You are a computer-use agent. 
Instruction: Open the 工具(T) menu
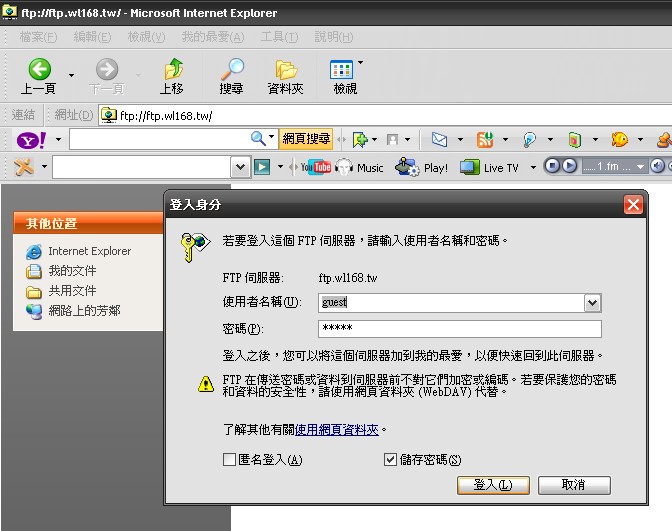tap(279, 37)
